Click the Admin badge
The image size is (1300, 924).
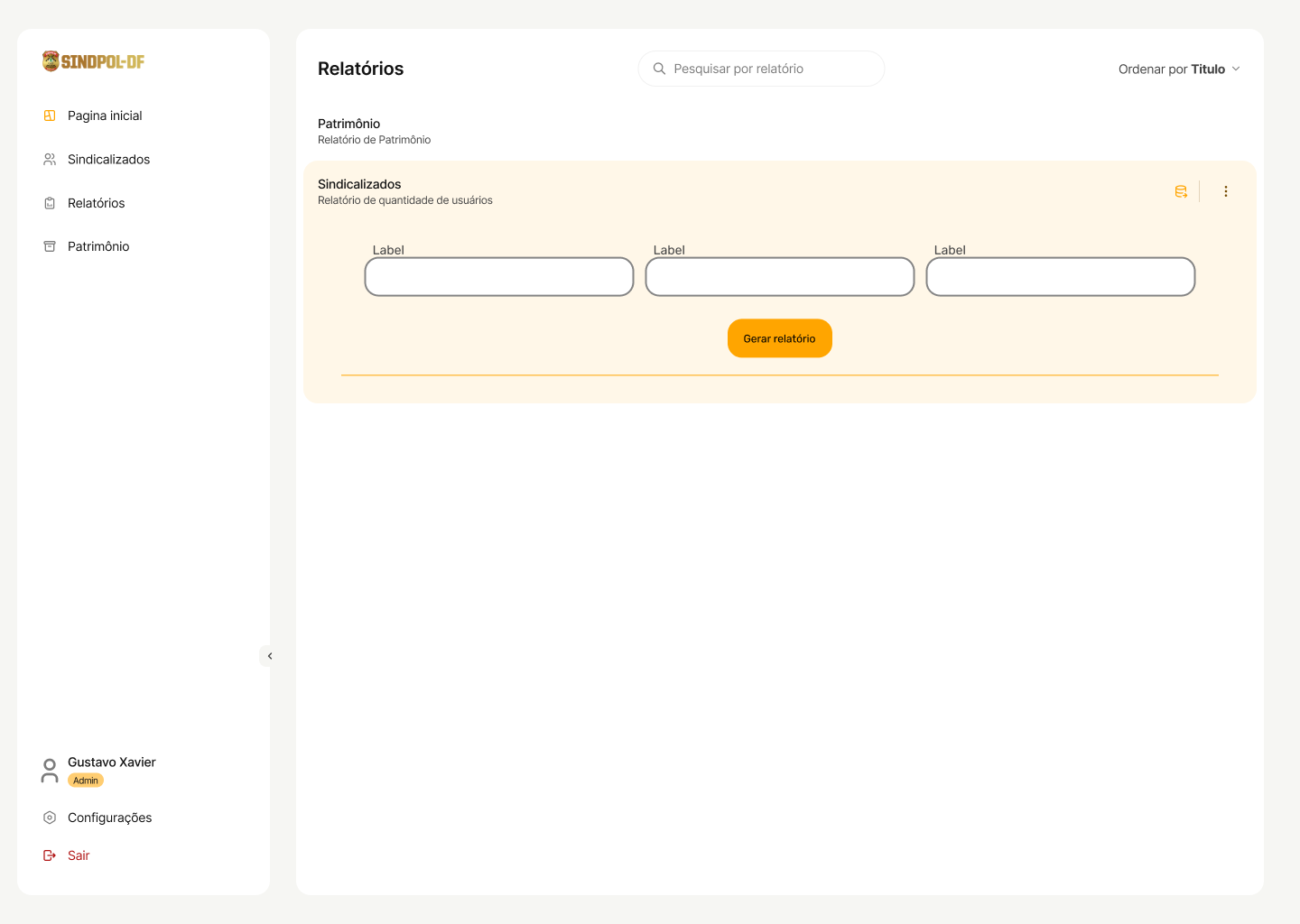pyautogui.click(x=86, y=781)
